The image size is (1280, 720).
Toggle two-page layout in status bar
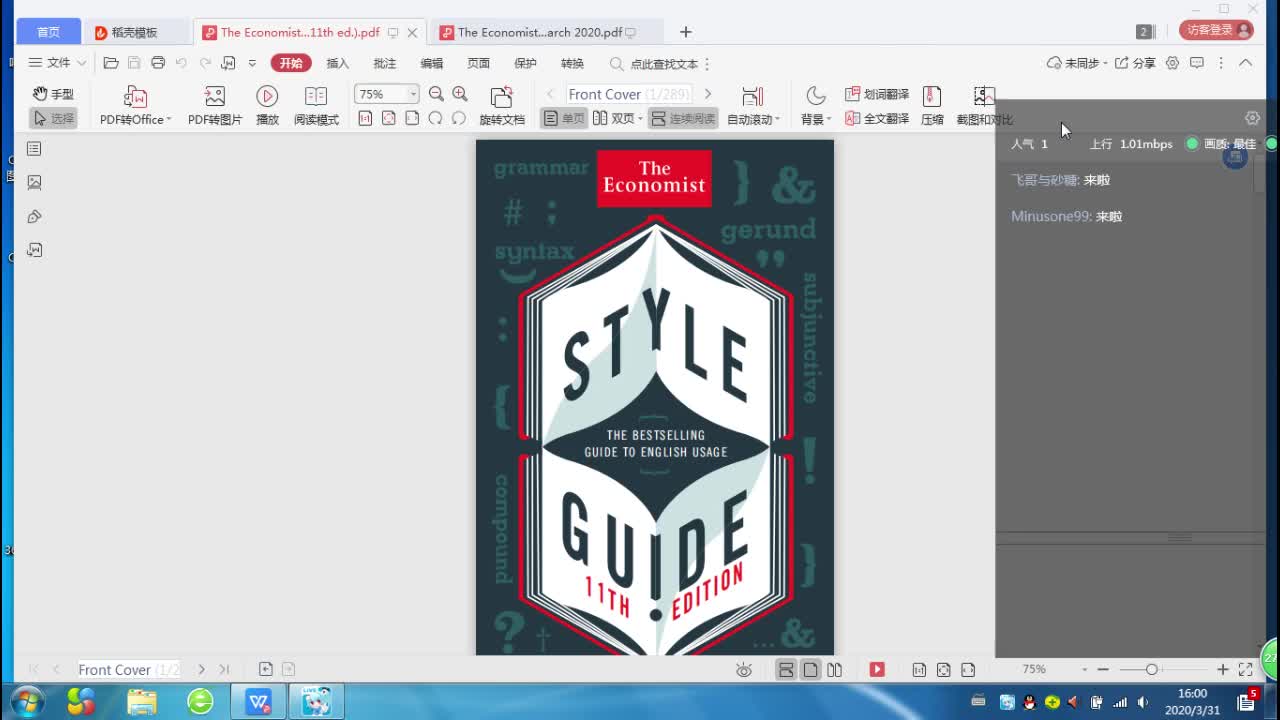pos(835,670)
